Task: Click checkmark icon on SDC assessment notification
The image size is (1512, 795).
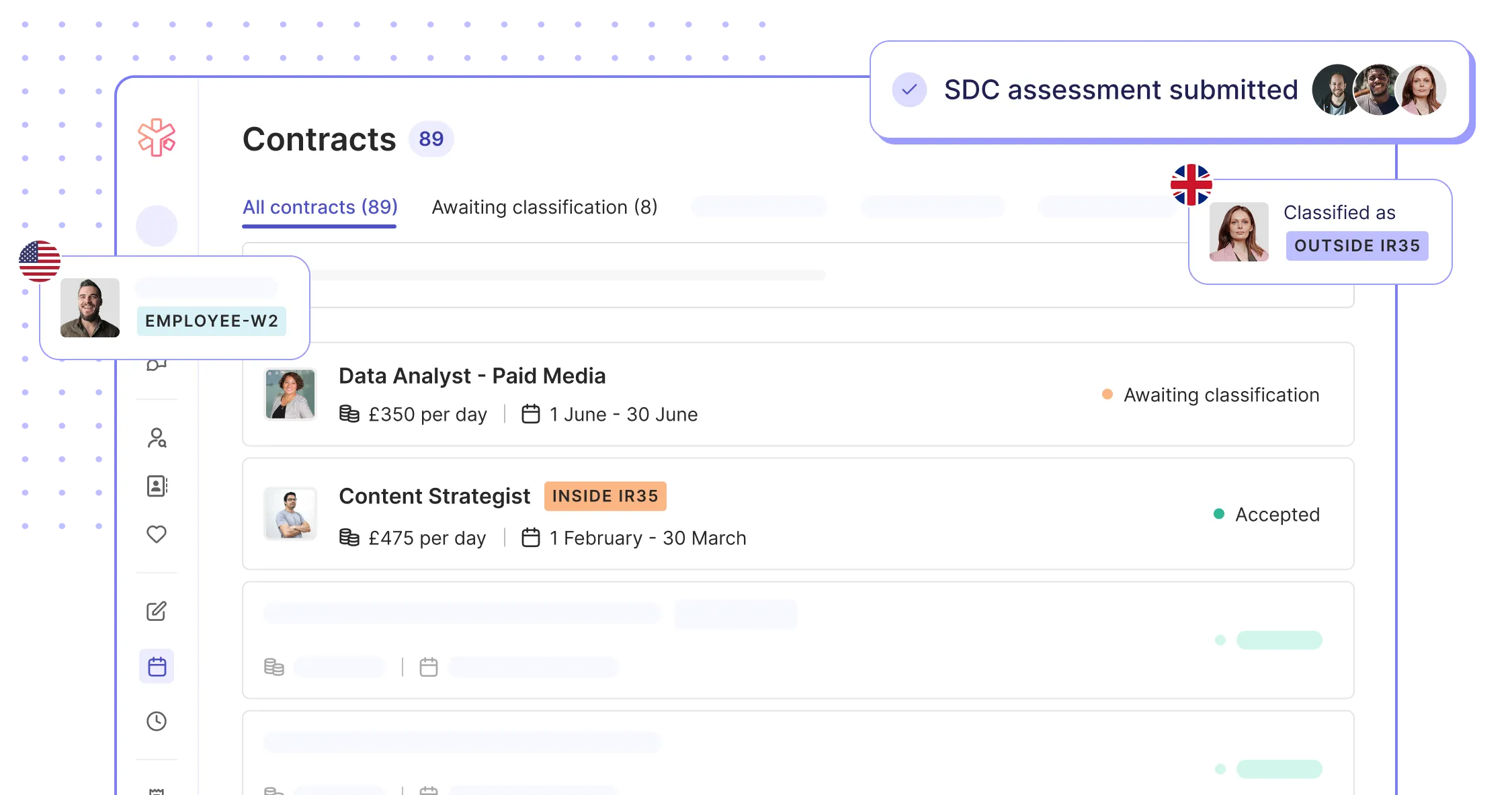Action: pos(909,89)
